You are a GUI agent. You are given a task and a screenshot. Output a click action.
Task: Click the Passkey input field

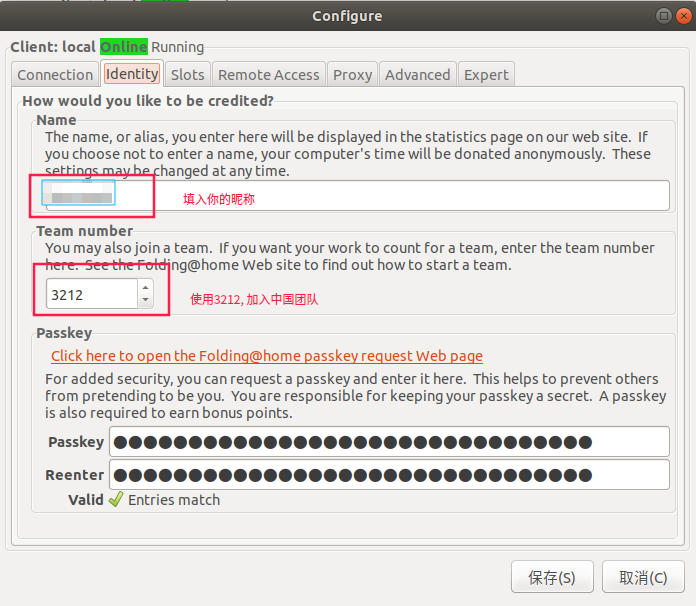(388, 442)
